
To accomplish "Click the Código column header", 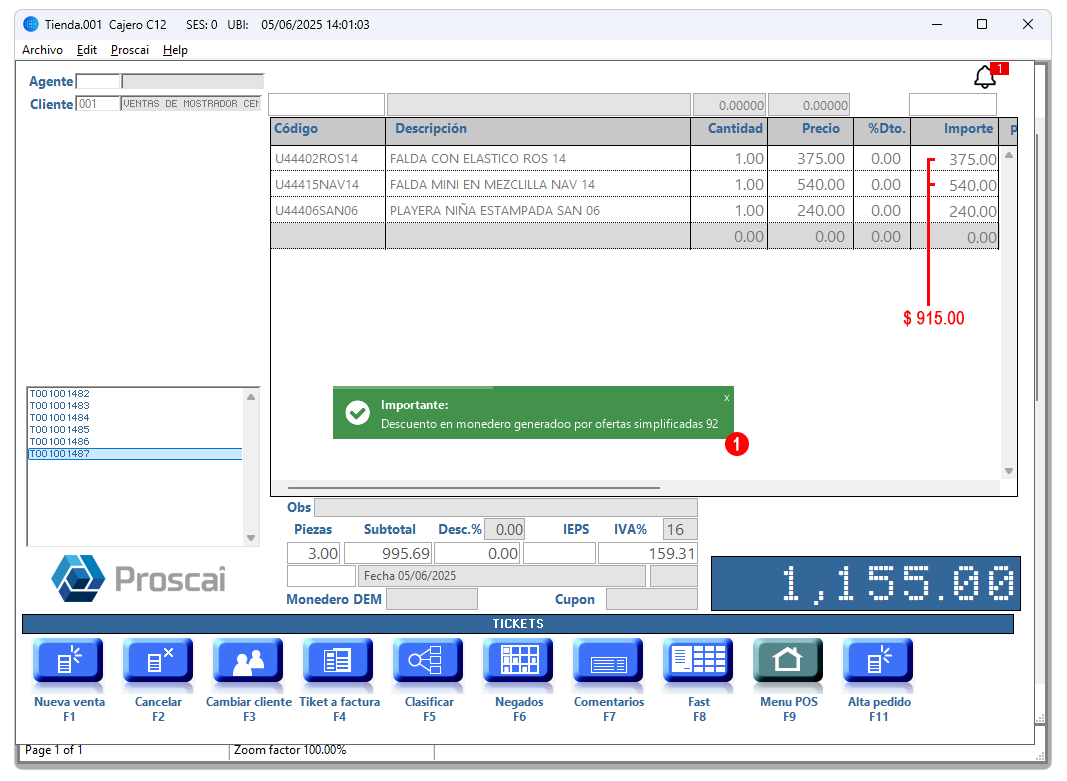I will (x=328, y=129).
